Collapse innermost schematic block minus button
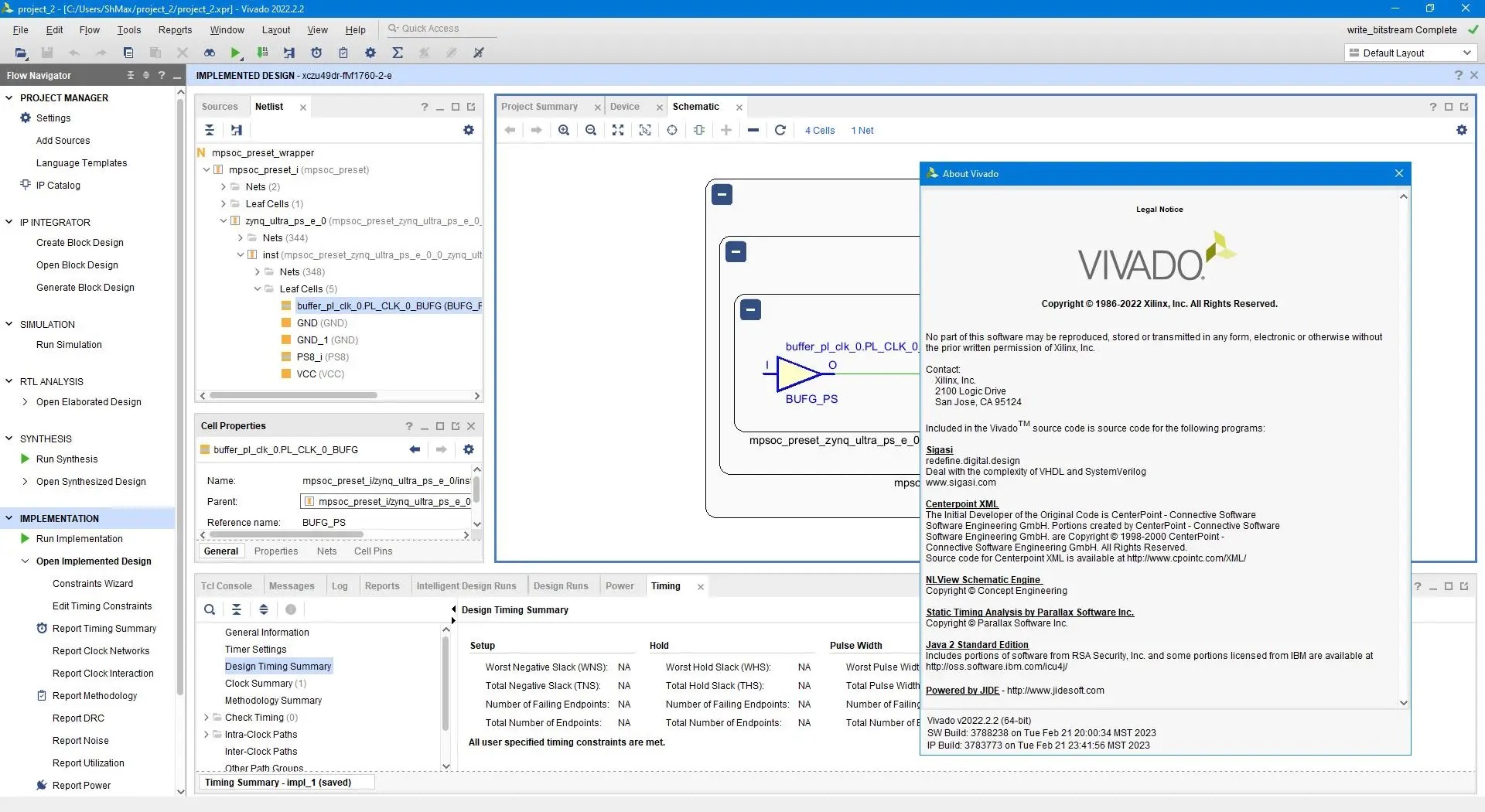The image size is (1485, 812). click(x=750, y=309)
